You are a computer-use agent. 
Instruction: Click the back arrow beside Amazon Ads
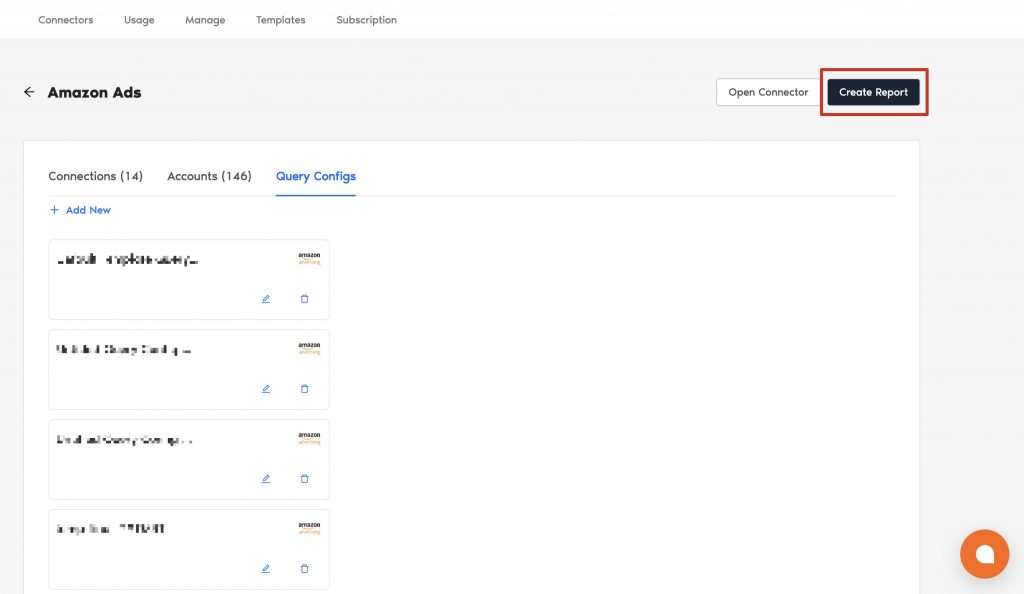point(29,92)
